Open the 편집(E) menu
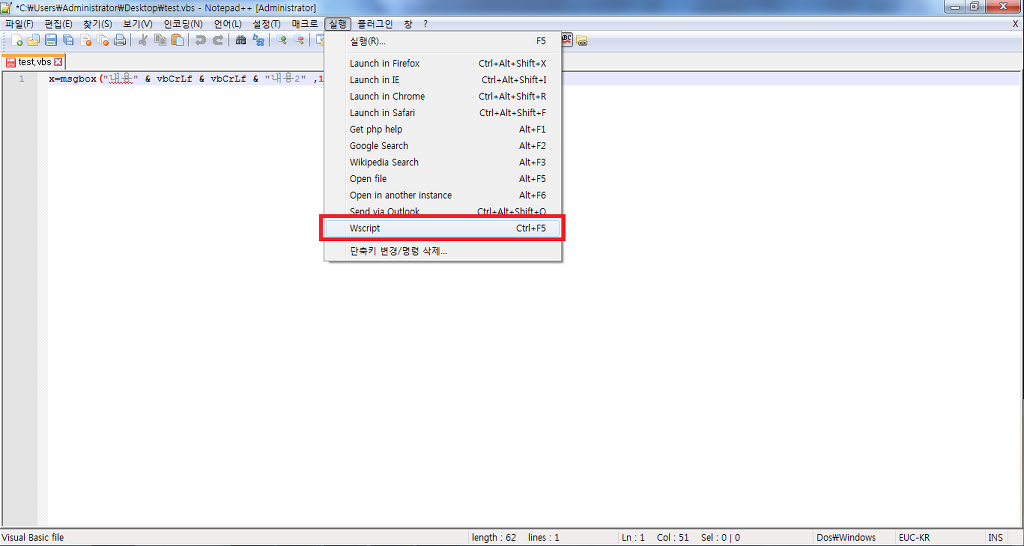This screenshot has width=1024, height=546. [x=58, y=24]
